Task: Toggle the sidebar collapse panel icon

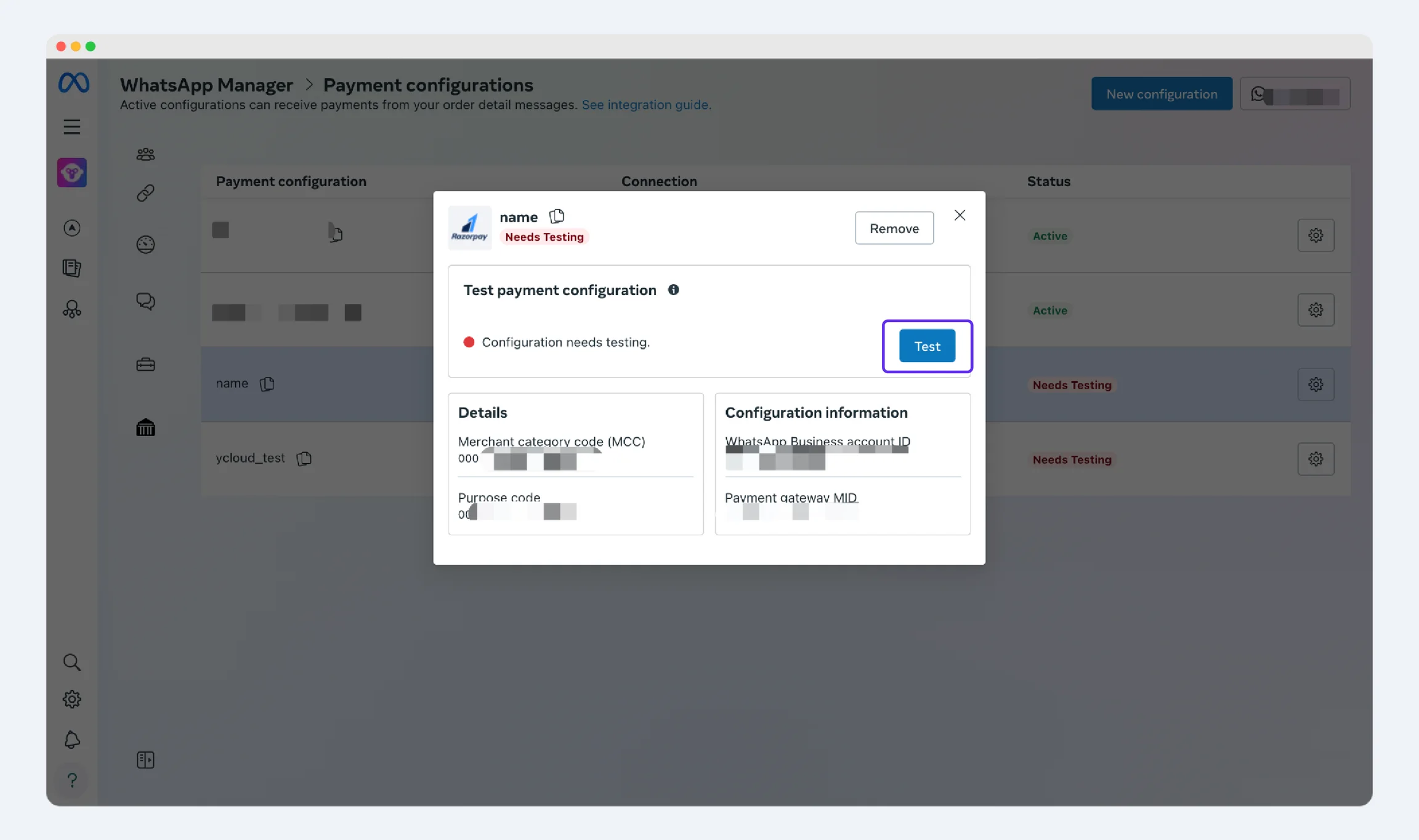Action: (145, 760)
